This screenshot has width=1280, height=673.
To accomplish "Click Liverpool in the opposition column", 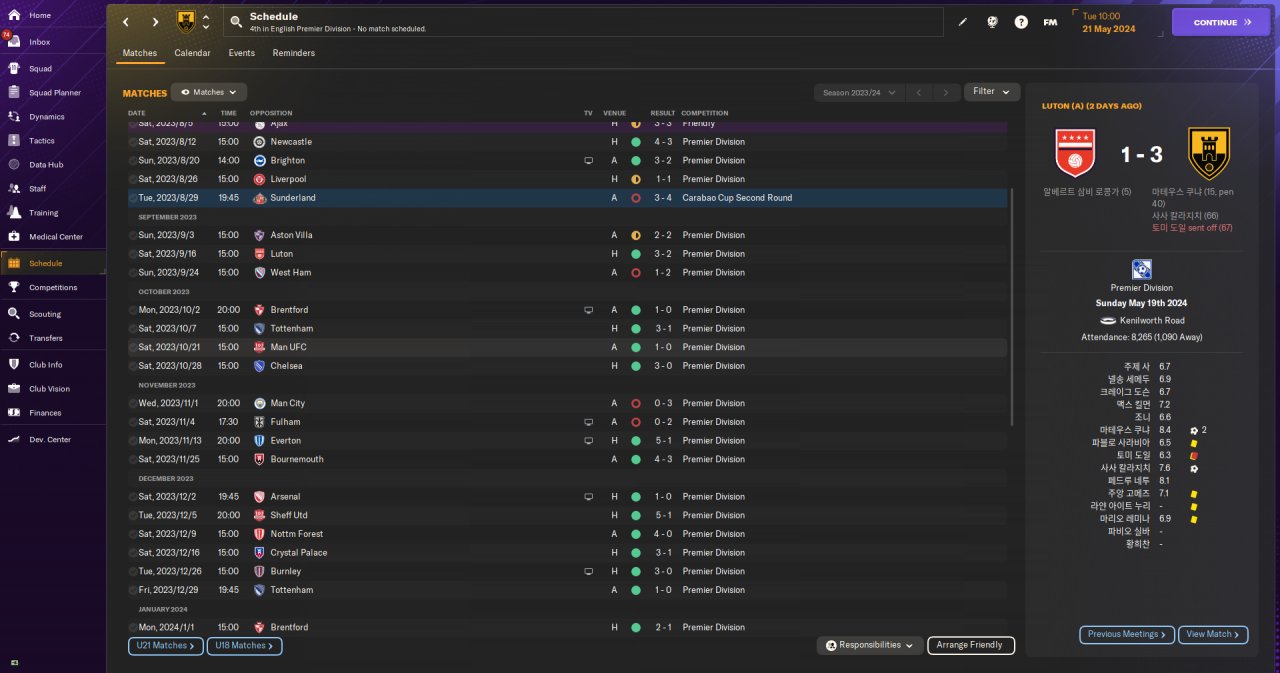I will [x=288, y=179].
